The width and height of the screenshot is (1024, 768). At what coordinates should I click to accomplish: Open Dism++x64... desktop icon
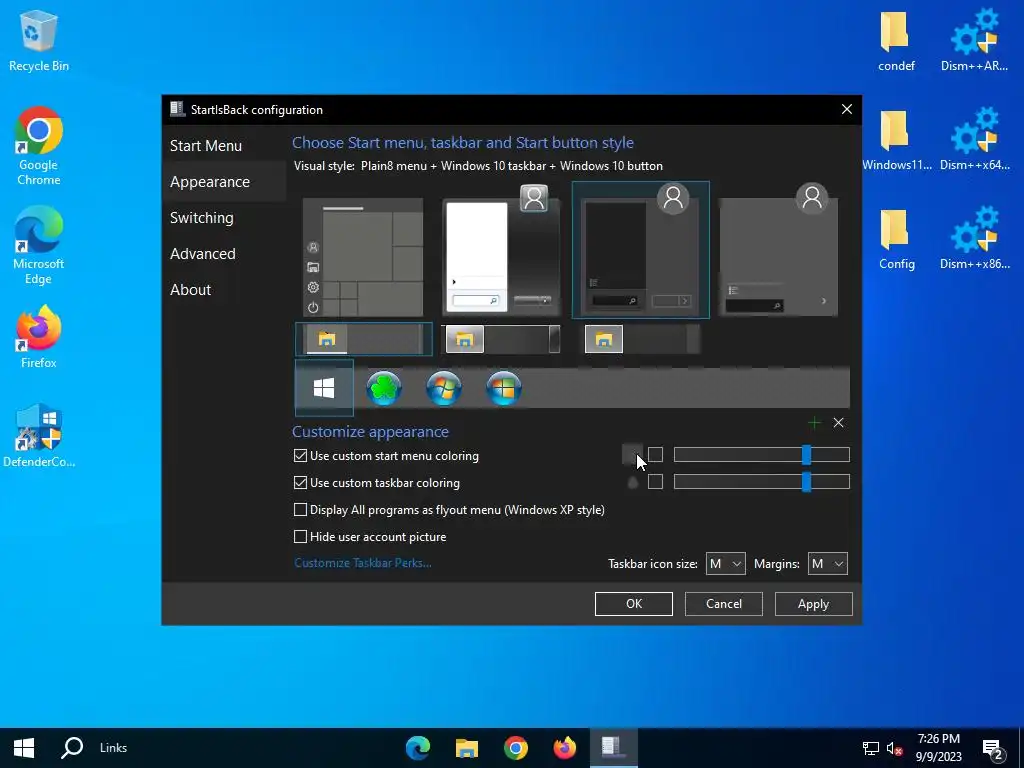pyautogui.click(x=974, y=140)
